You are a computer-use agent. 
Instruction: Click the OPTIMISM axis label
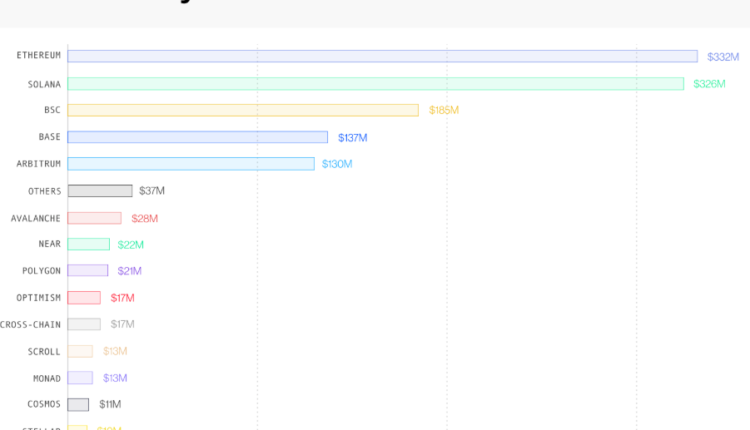(39, 298)
